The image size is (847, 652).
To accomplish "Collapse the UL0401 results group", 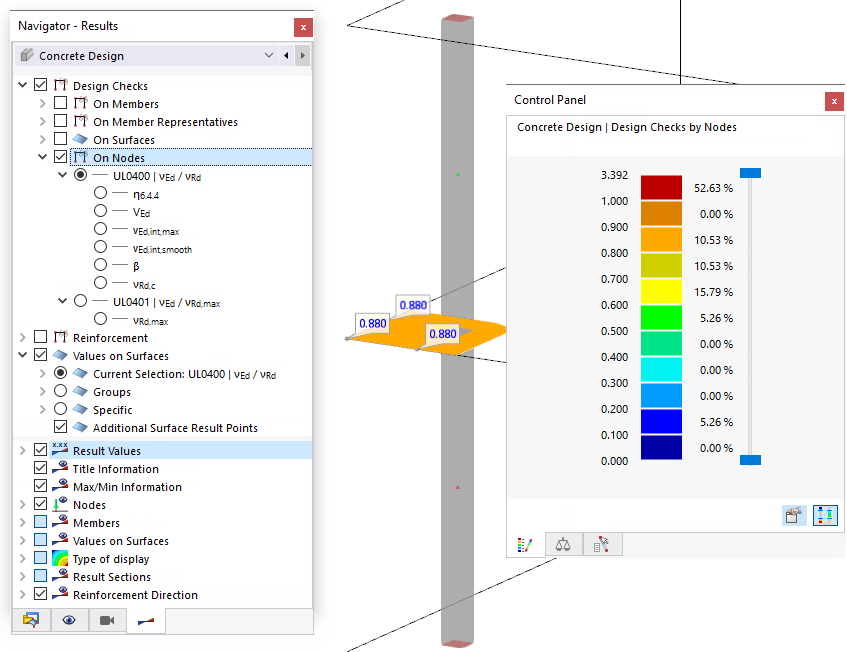I will tap(63, 300).
